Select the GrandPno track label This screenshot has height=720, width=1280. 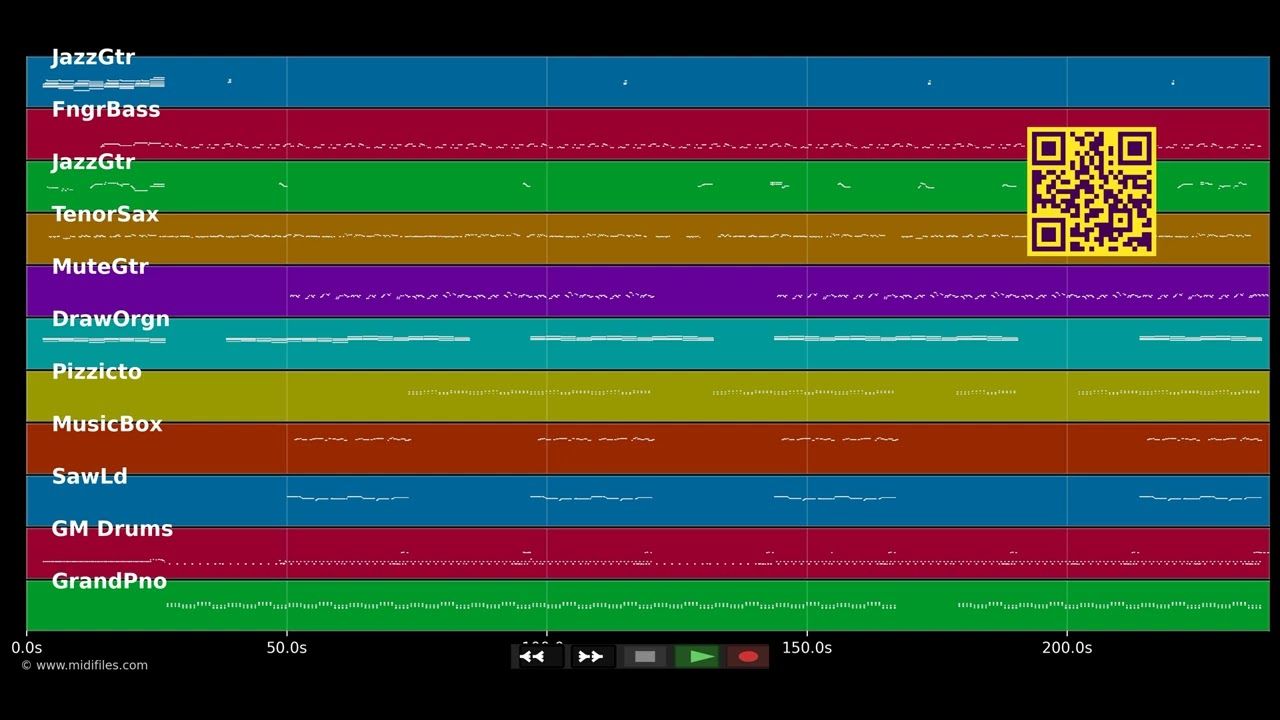[109, 581]
